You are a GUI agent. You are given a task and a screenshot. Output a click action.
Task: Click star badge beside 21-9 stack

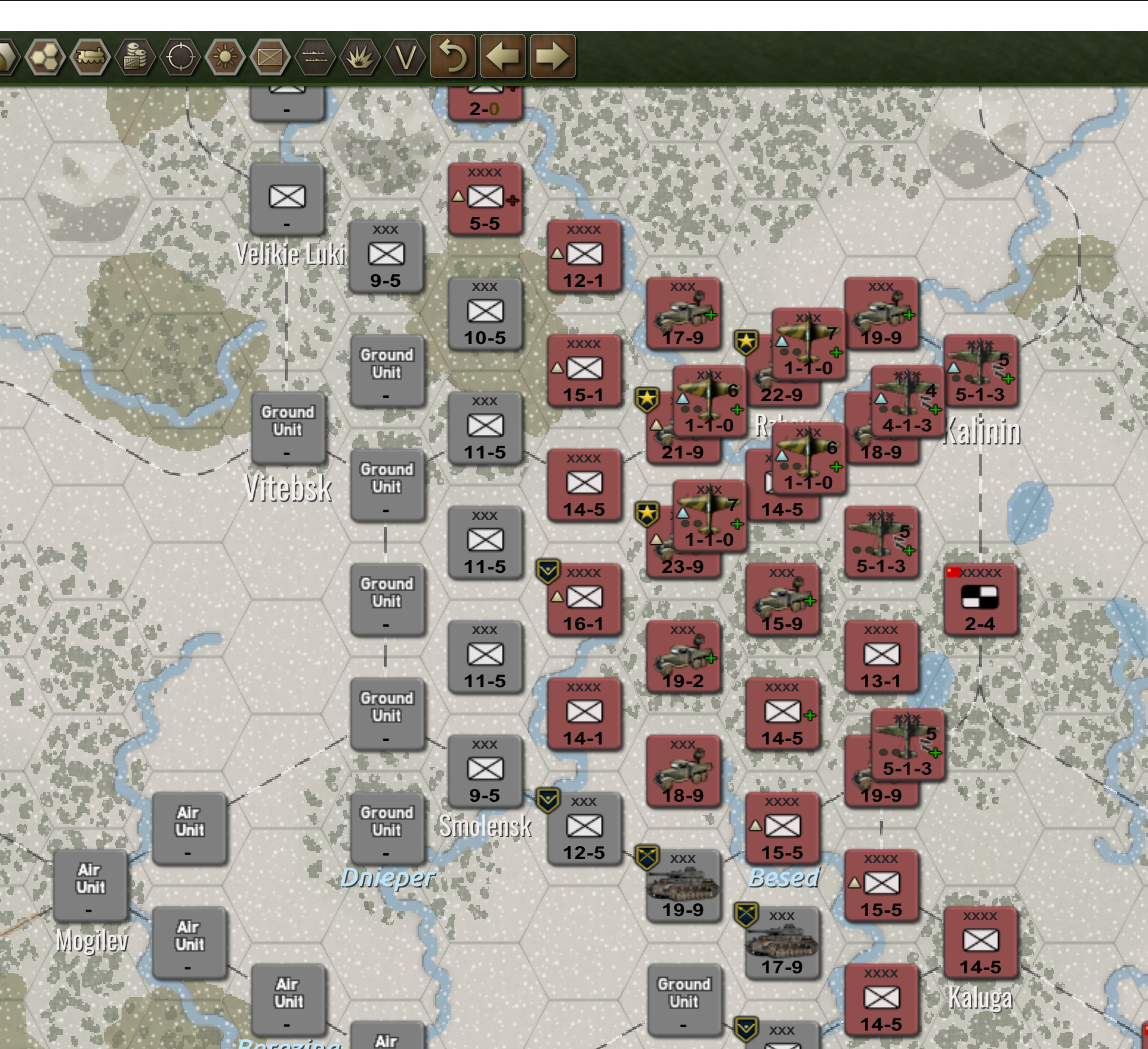click(x=647, y=400)
